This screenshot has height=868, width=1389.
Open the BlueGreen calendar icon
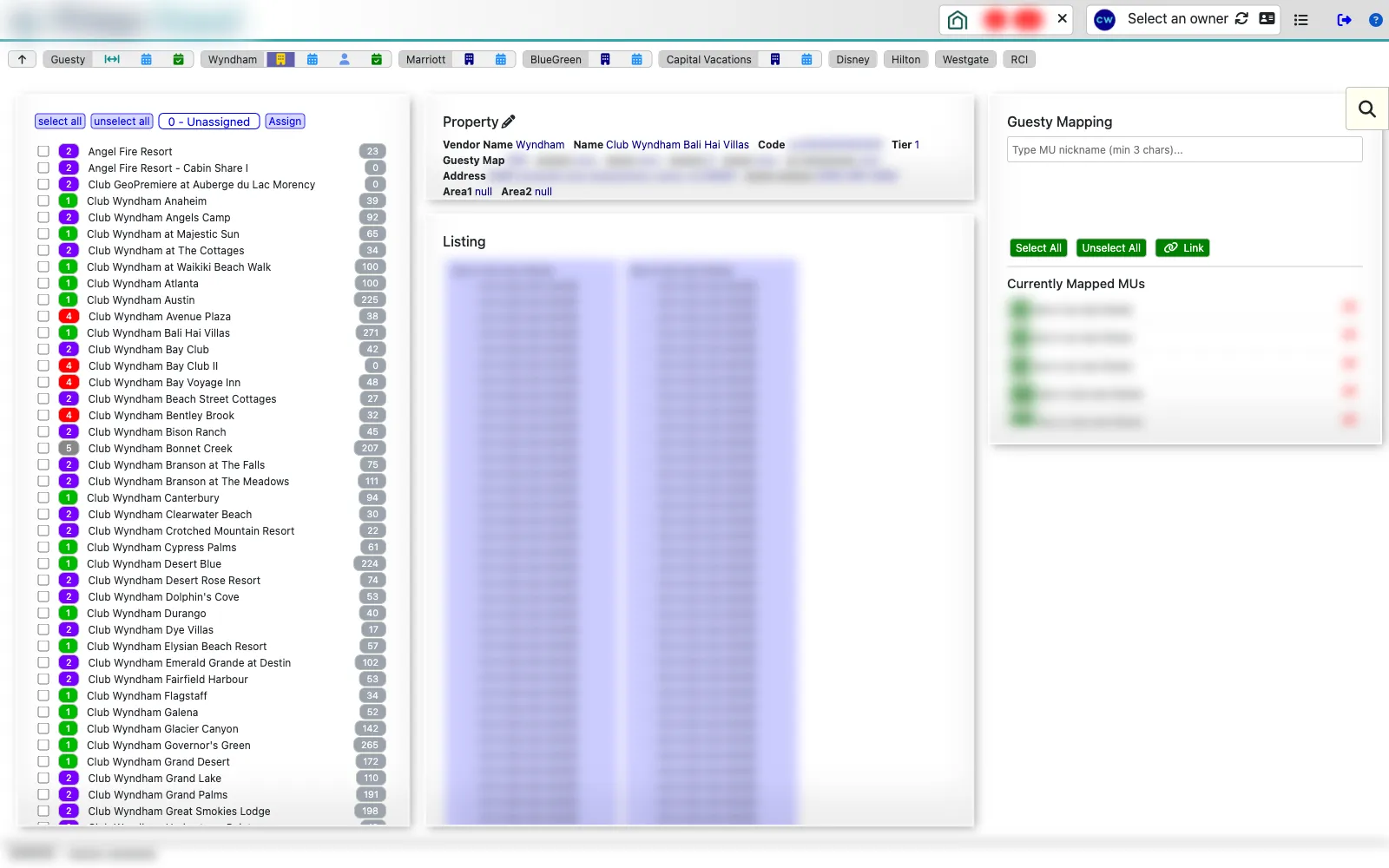(637, 59)
